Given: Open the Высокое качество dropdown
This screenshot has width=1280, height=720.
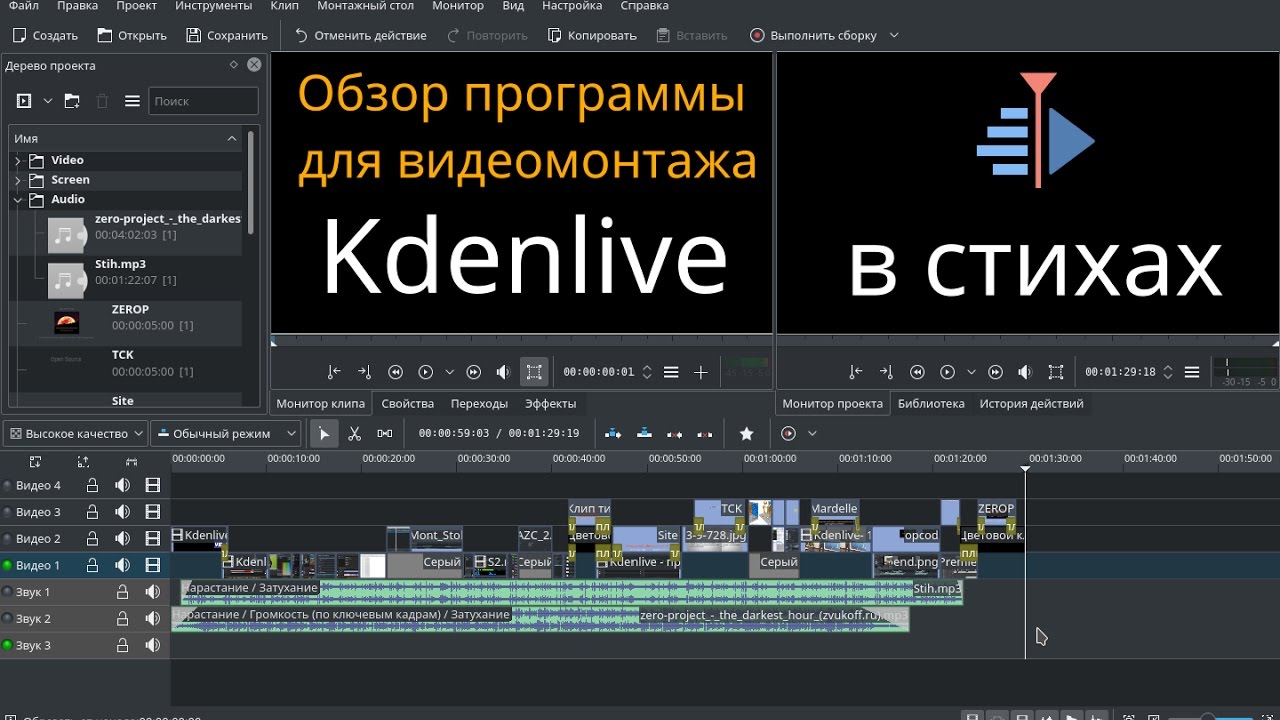Looking at the screenshot, I should coord(75,434).
